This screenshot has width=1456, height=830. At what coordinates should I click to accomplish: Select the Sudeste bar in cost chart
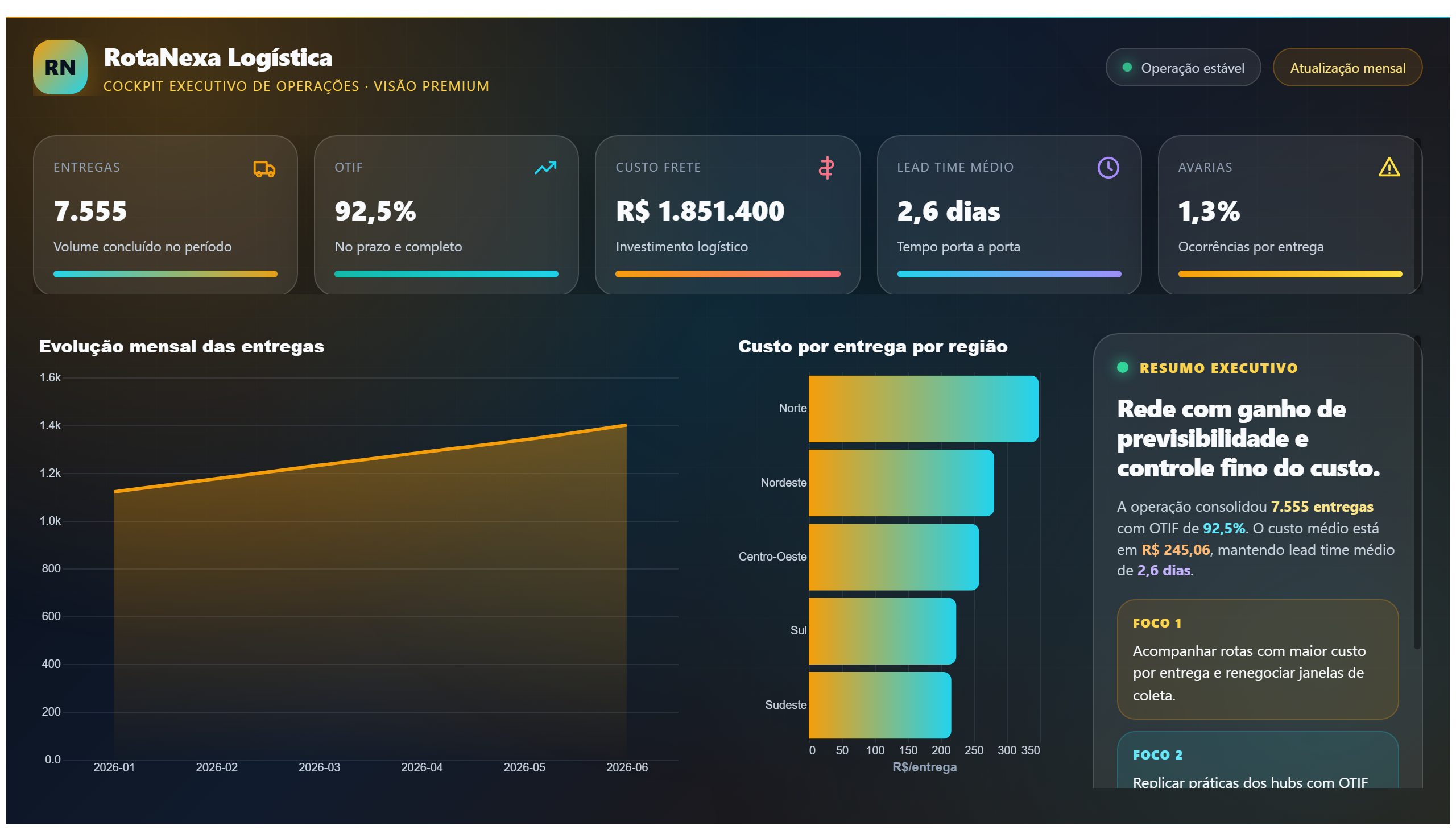[x=879, y=705]
